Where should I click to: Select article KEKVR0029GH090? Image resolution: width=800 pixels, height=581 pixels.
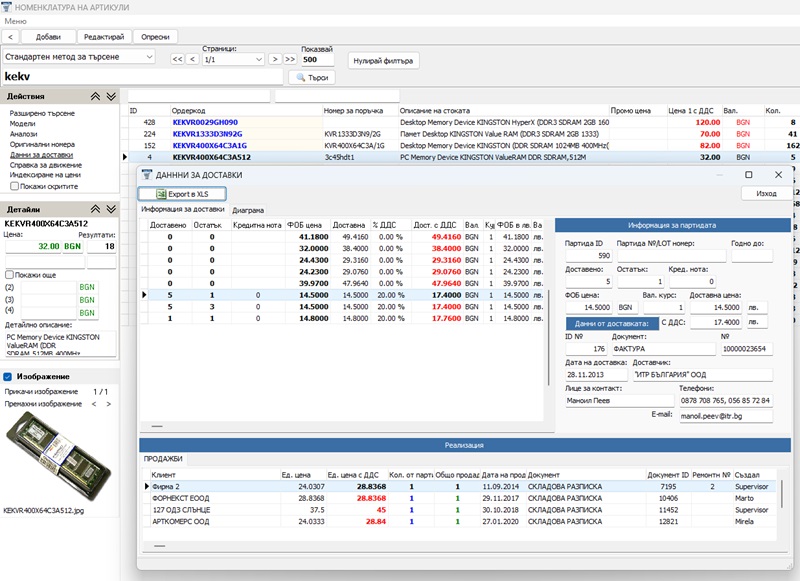click(205, 122)
